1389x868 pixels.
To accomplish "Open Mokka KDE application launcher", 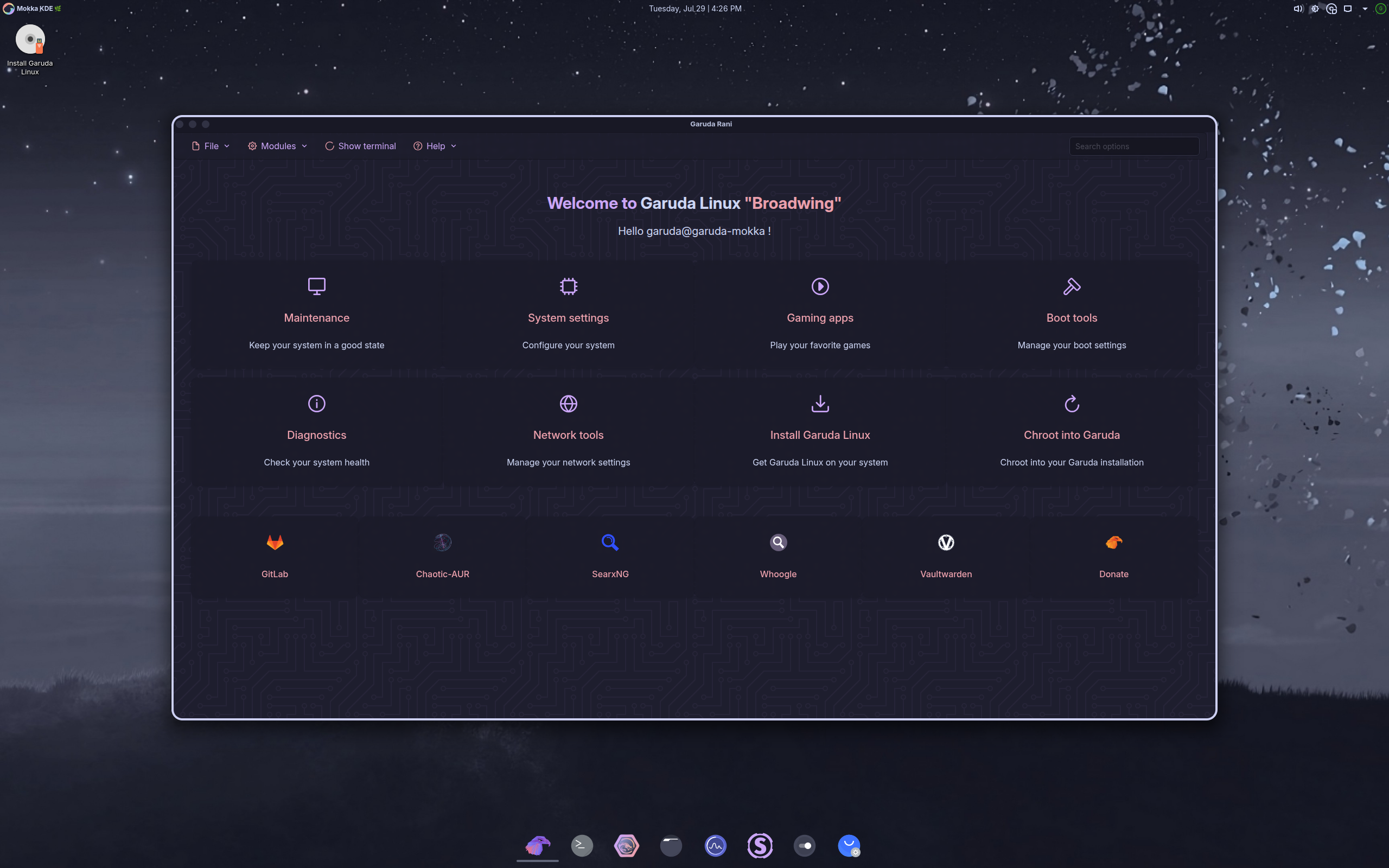I will coord(32,9).
